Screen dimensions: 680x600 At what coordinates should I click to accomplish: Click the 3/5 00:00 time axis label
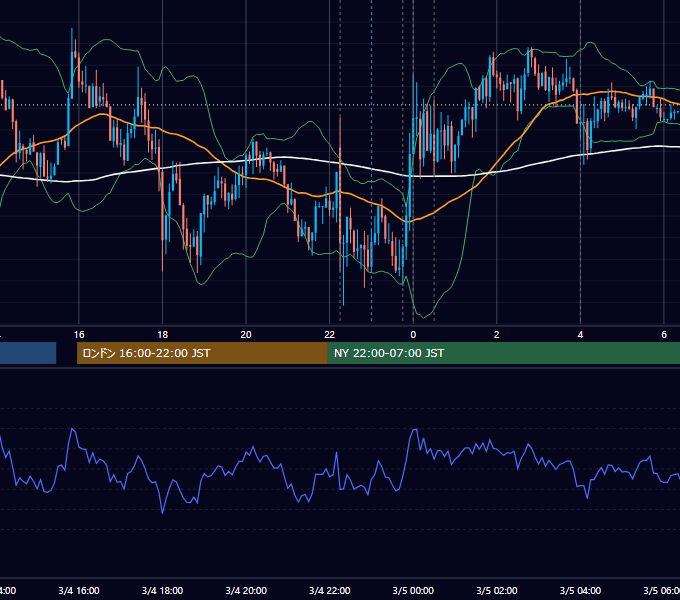(x=413, y=590)
